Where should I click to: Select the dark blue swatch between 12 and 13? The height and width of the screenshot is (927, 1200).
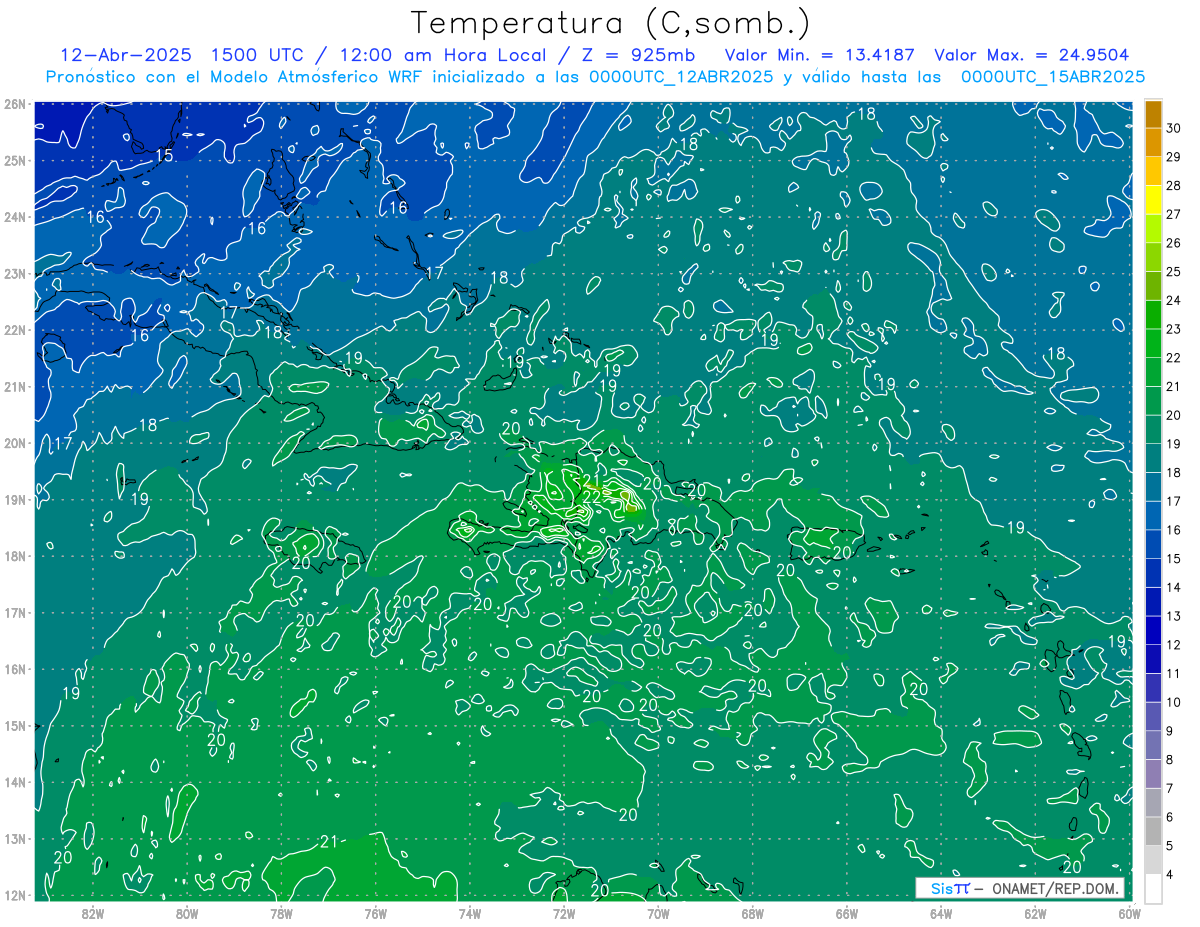(x=1153, y=630)
